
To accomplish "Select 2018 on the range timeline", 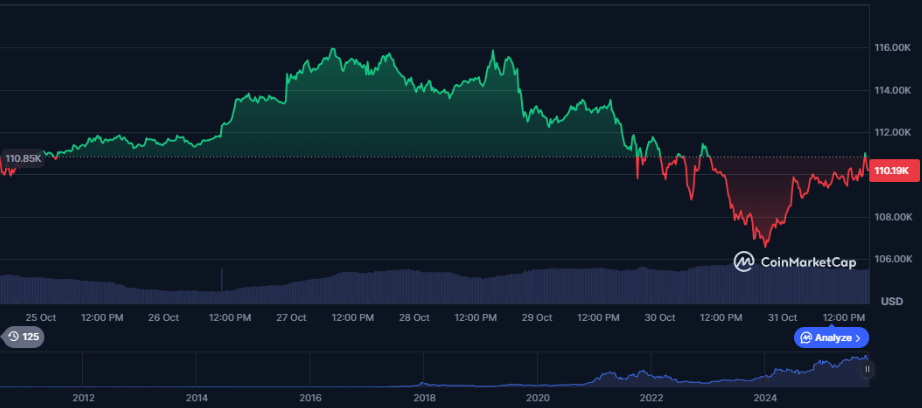I will tap(424, 398).
